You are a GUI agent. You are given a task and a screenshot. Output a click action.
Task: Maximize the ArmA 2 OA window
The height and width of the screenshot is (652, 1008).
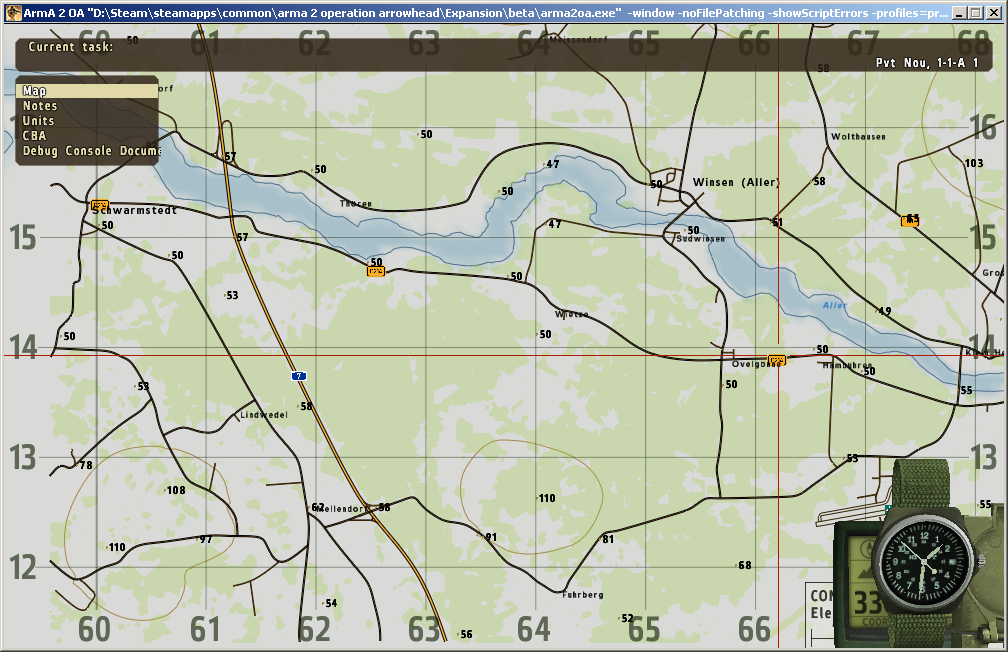point(975,13)
